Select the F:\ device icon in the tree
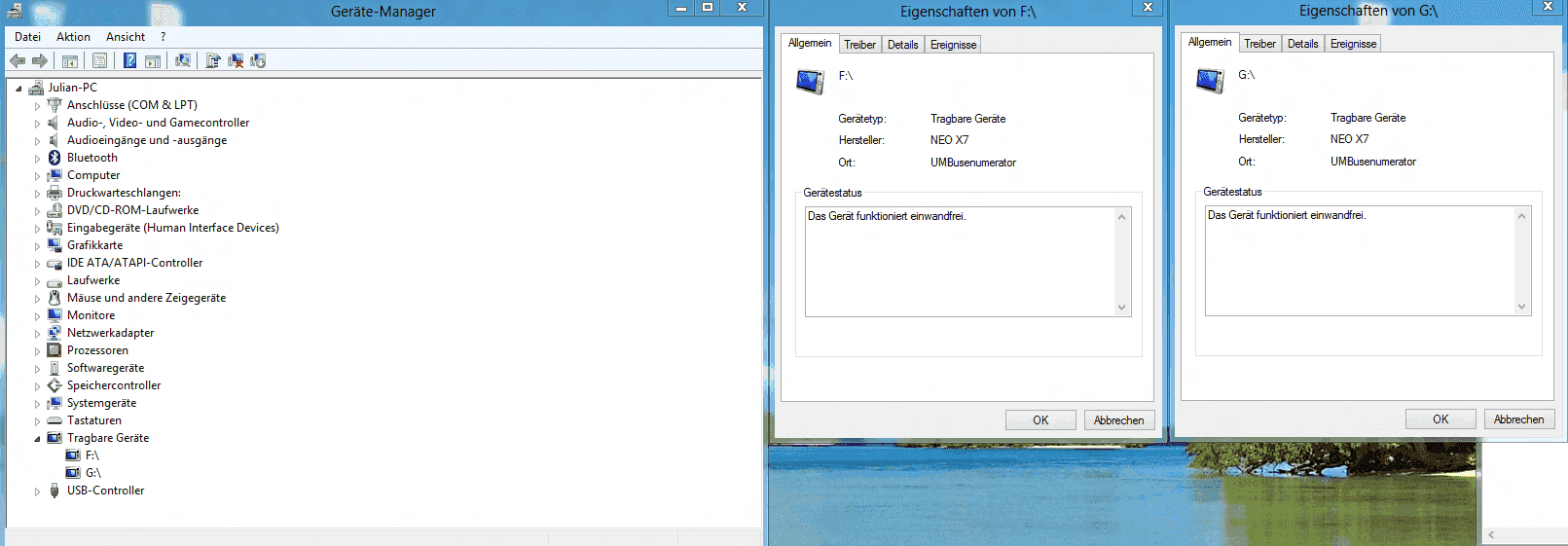The height and width of the screenshot is (546, 1568). [73, 455]
